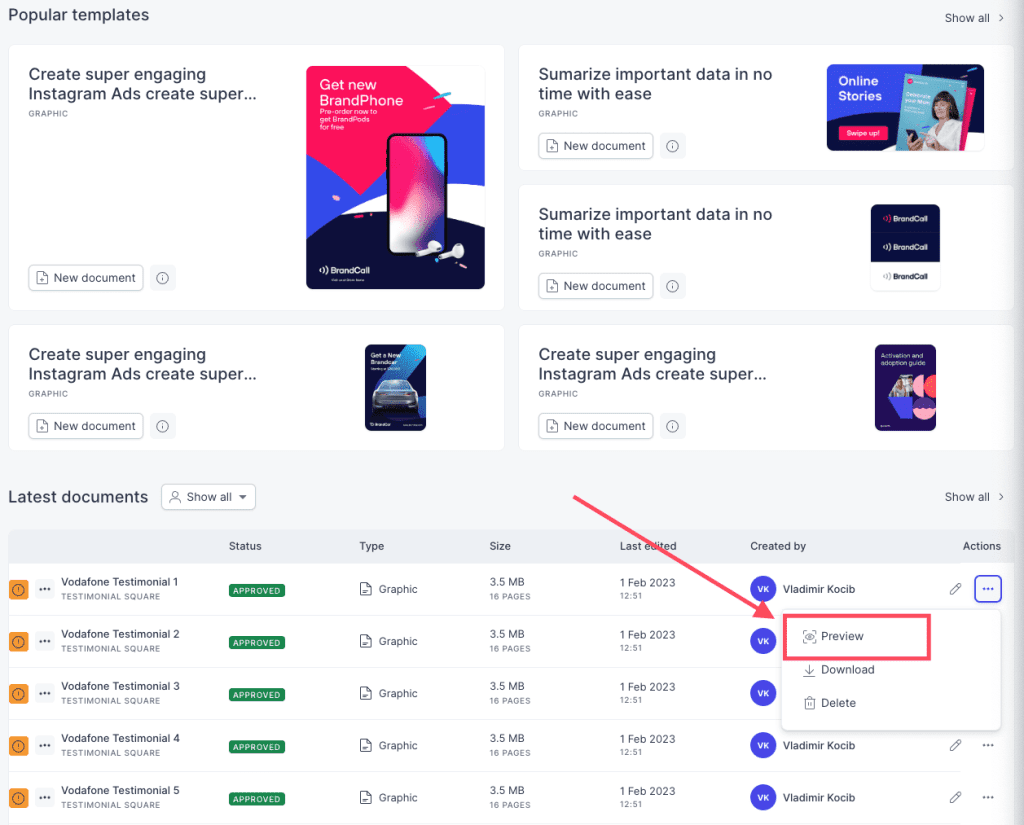The width and height of the screenshot is (1024, 825).
Task: Open the three-dot actions menu for Vodafone Testimonial 5
Action: click(987, 798)
